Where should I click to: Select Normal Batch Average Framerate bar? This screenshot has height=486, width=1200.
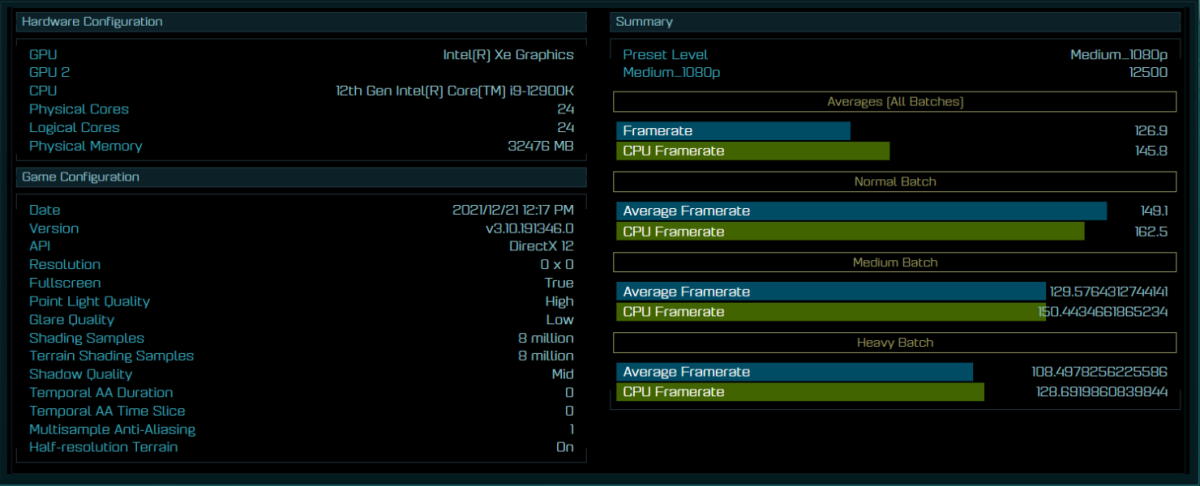click(x=861, y=211)
